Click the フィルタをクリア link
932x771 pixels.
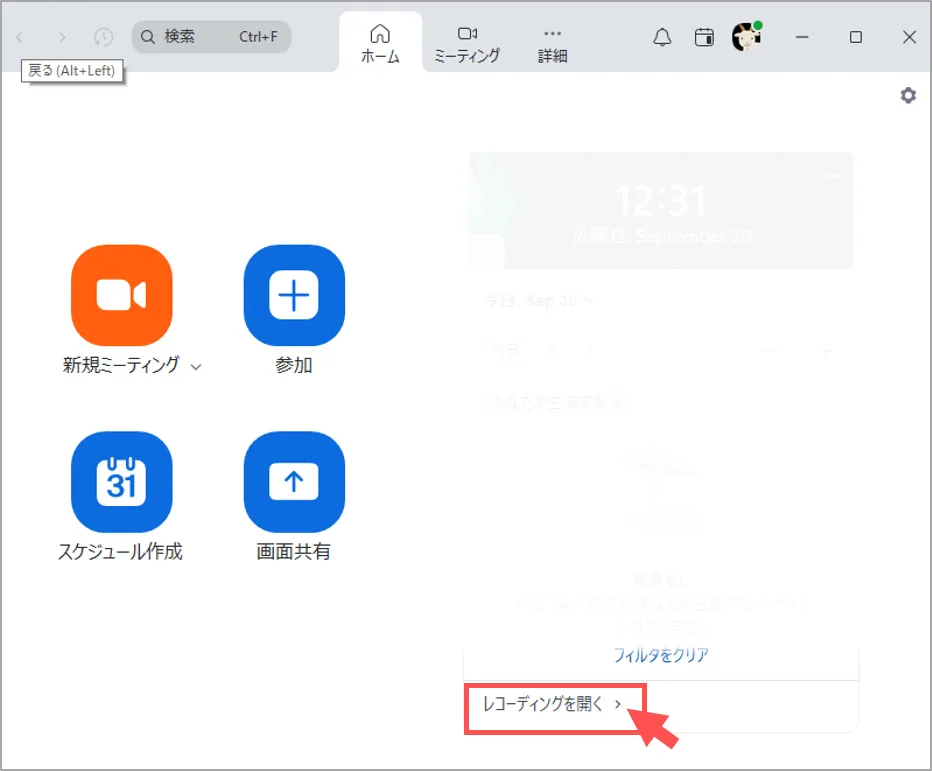[x=660, y=656]
